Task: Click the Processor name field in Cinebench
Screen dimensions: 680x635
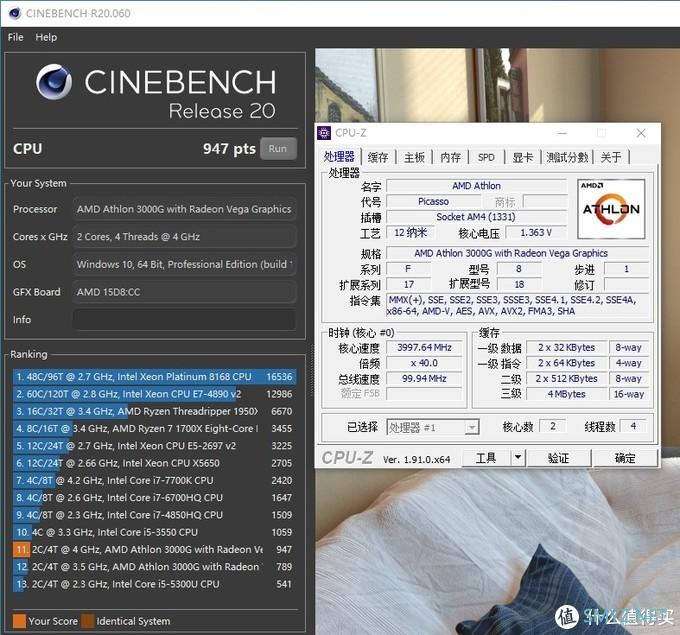Action: 184,209
